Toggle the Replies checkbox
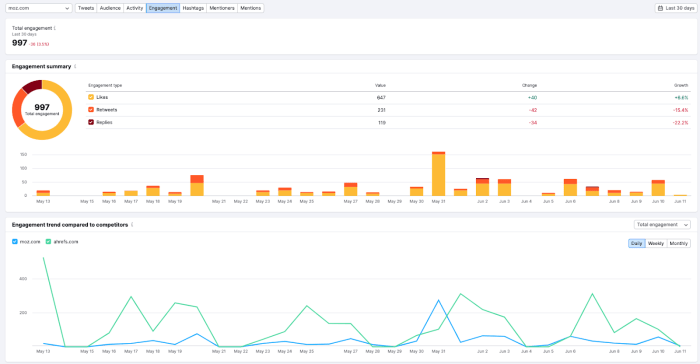The width and height of the screenshot is (700, 364). tap(91, 122)
